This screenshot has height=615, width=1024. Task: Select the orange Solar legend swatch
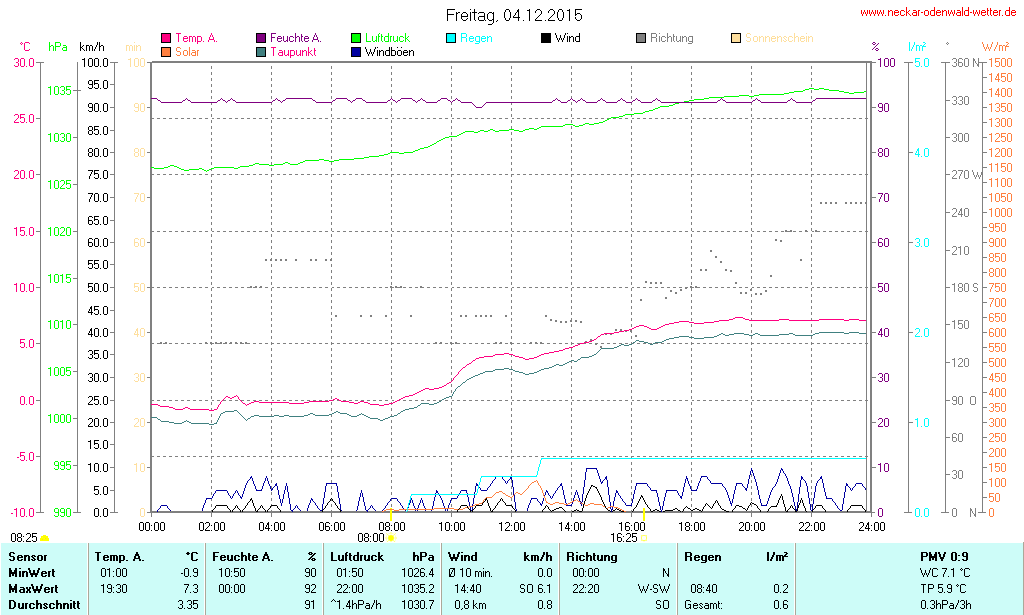(166, 51)
